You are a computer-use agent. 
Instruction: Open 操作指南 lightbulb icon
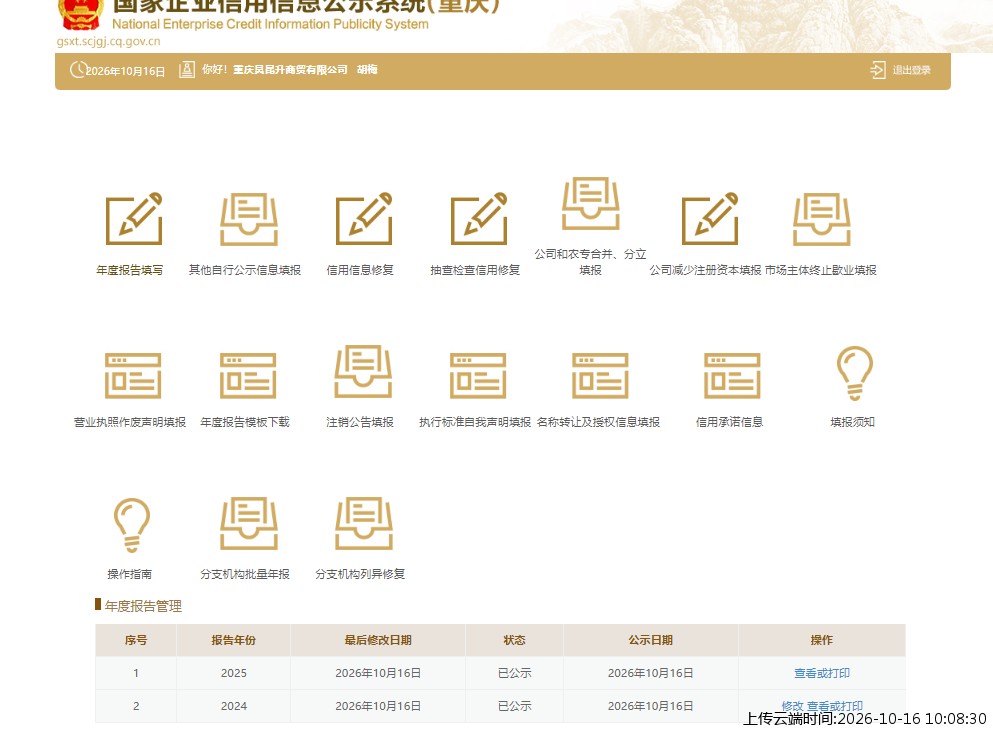click(x=132, y=525)
